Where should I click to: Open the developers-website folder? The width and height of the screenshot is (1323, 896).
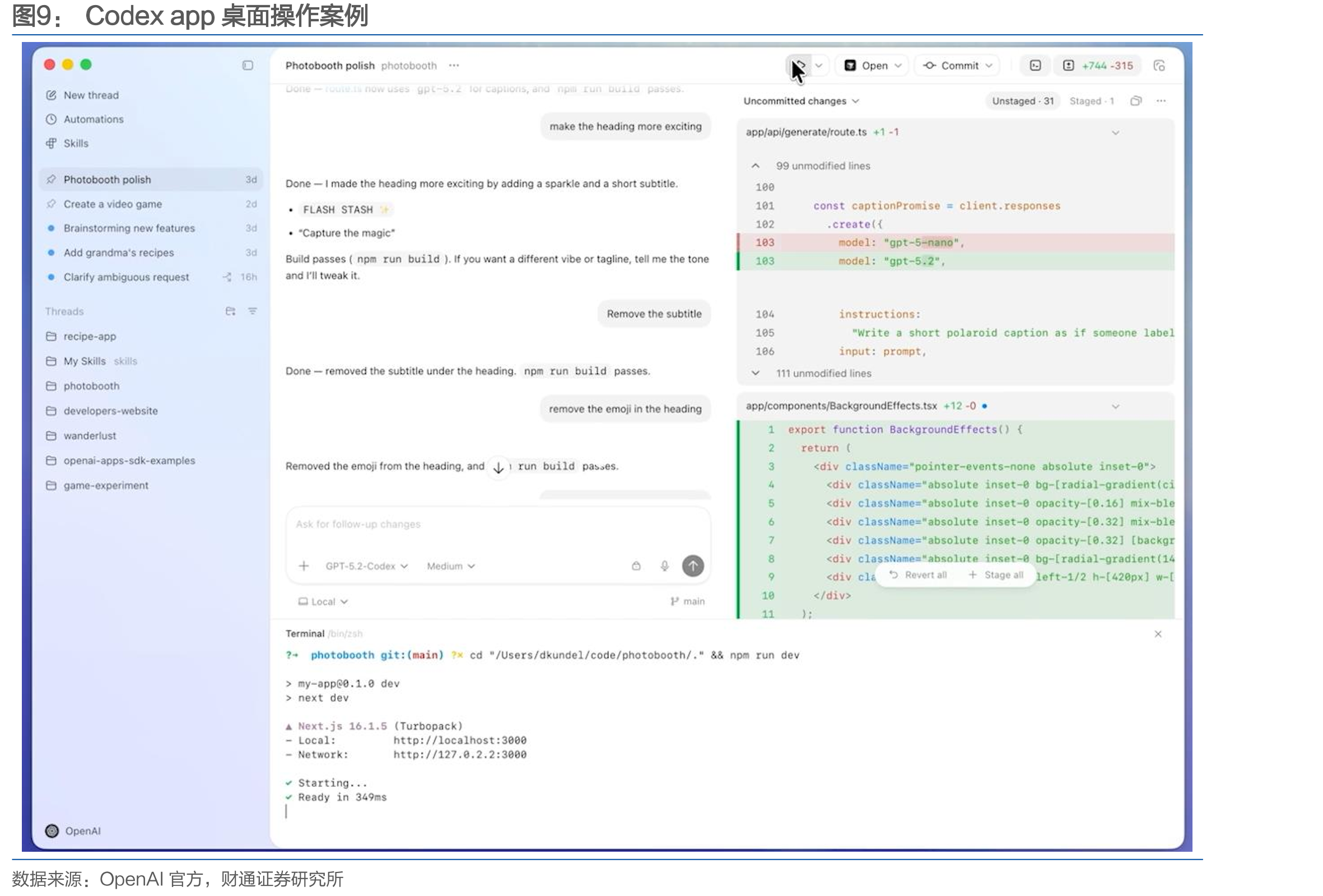(x=102, y=410)
